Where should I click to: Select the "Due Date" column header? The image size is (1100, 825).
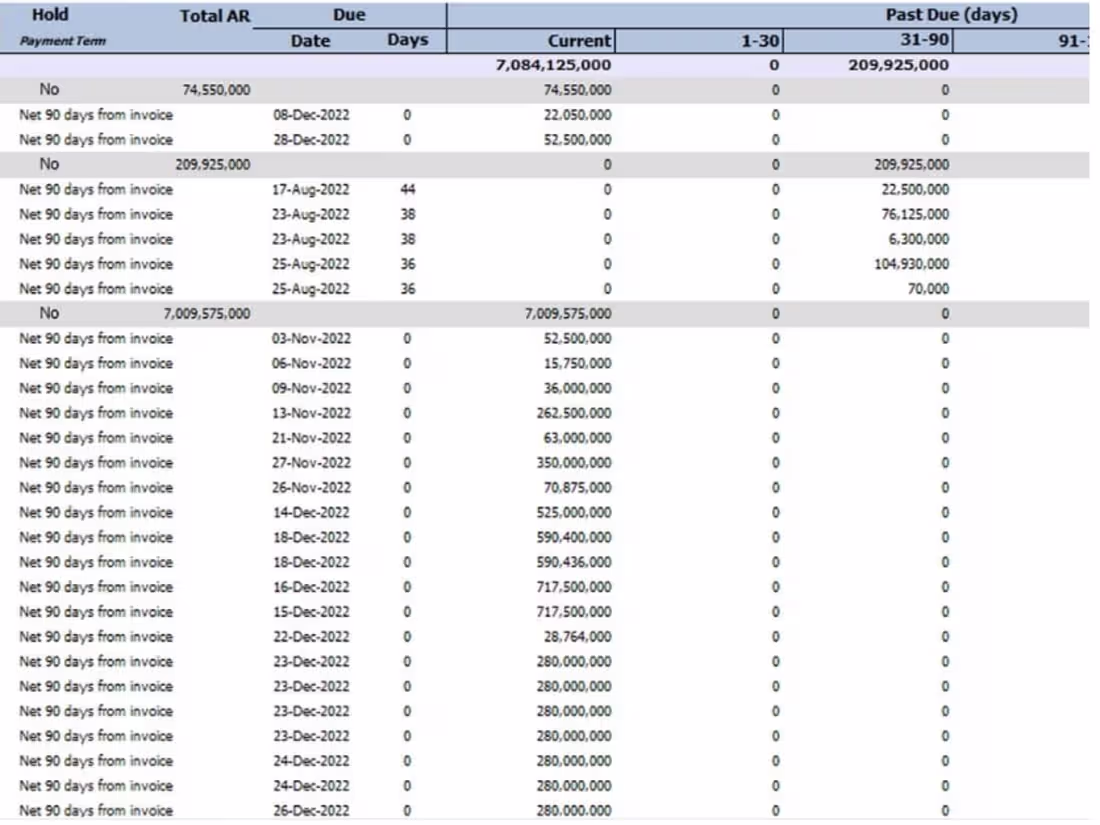pos(311,40)
